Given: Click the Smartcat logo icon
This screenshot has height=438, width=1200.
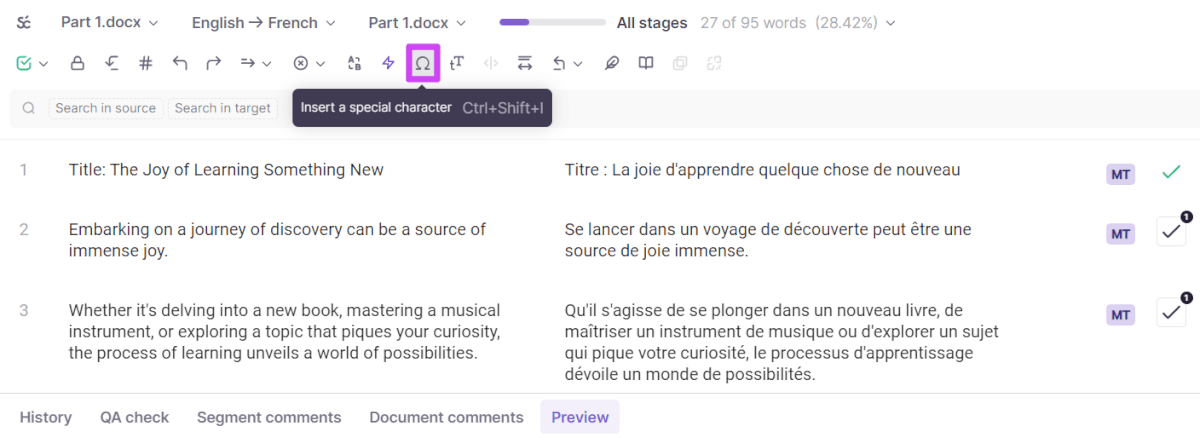Looking at the screenshot, I should tap(24, 22).
